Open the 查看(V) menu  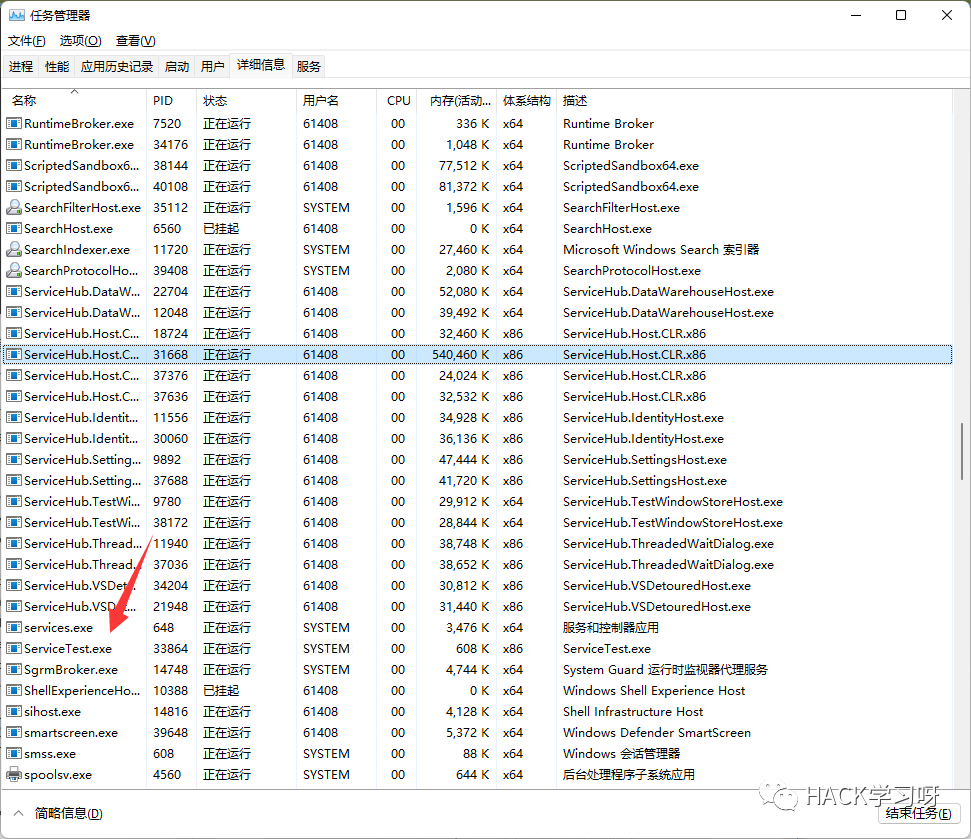coord(136,41)
